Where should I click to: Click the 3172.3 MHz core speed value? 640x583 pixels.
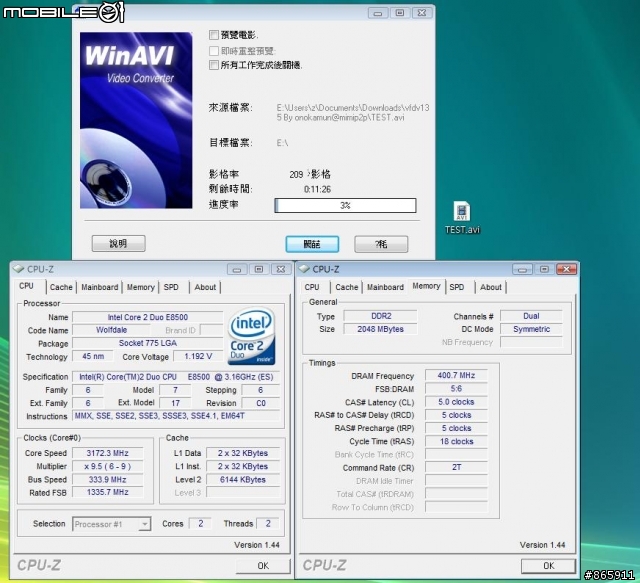tap(107, 453)
